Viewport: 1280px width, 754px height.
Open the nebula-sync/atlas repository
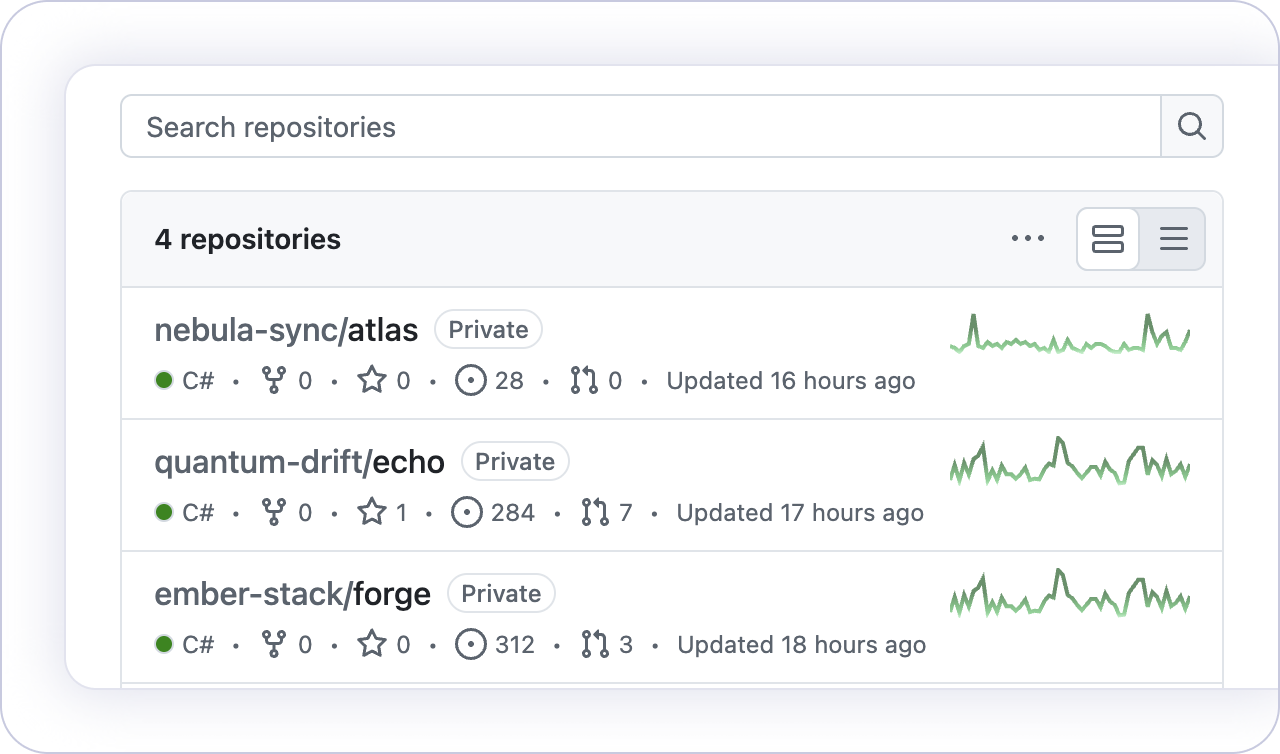(x=286, y=329)
